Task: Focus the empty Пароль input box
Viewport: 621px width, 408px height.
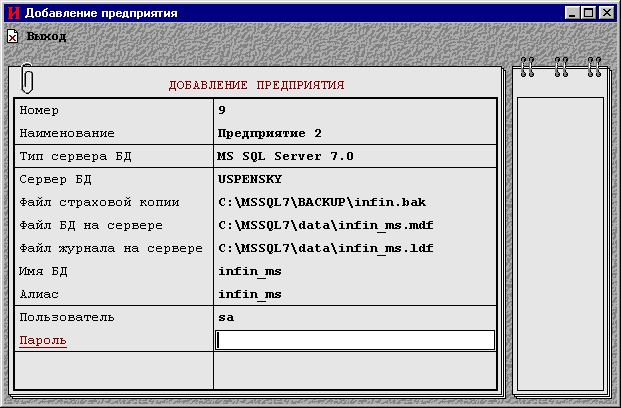Action: tap(355, 341)
